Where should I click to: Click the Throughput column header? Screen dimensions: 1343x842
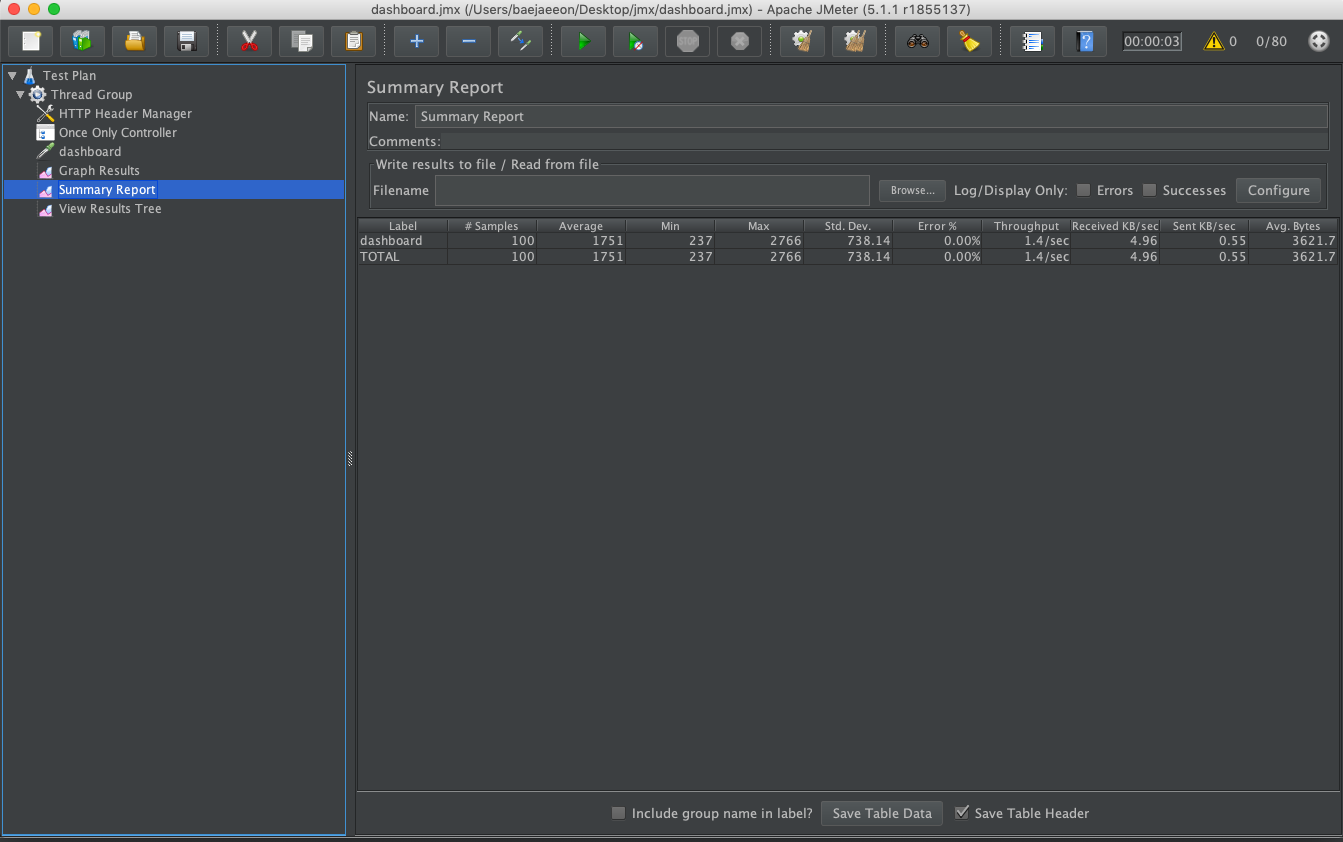point(1026,226)
